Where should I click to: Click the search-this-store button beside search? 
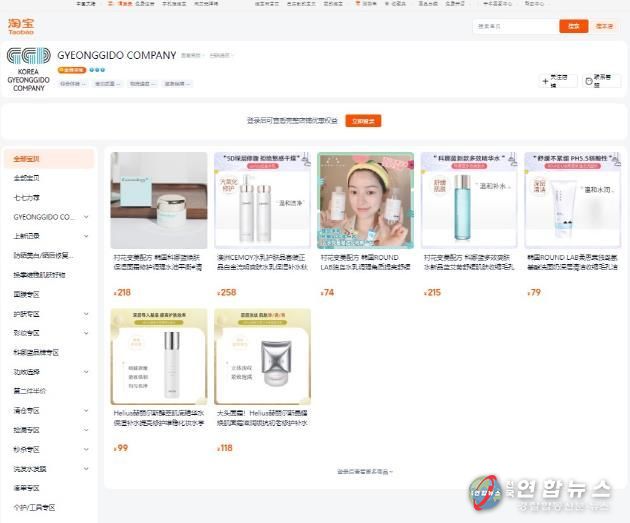click(604, 27)
